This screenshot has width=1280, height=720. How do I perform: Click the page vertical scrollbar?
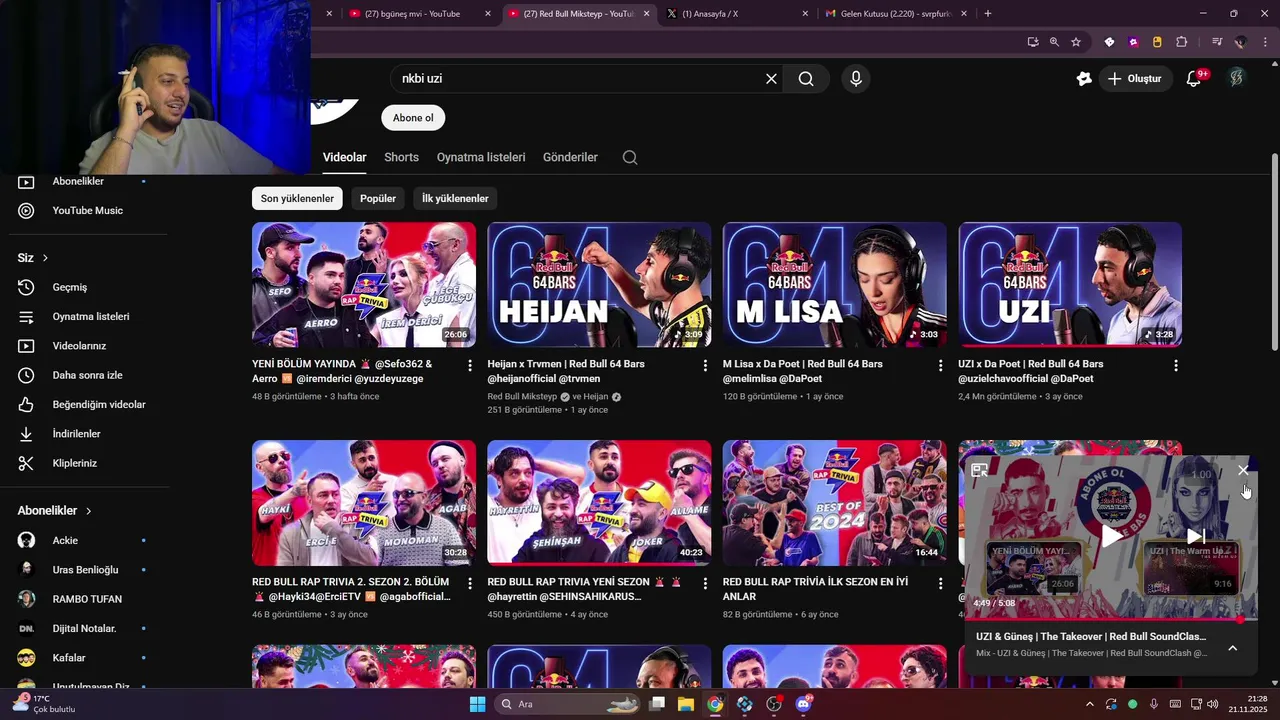point(1274,251)
